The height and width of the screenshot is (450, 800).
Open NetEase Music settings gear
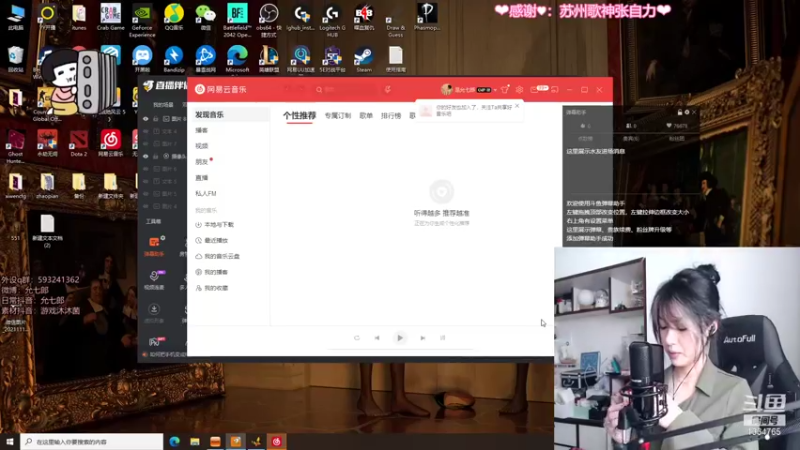[519, 89]
